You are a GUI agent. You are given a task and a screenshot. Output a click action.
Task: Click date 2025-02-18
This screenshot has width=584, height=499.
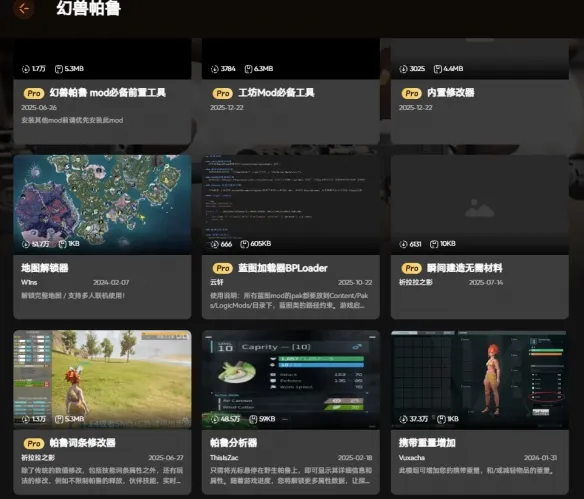coord(355,458)
